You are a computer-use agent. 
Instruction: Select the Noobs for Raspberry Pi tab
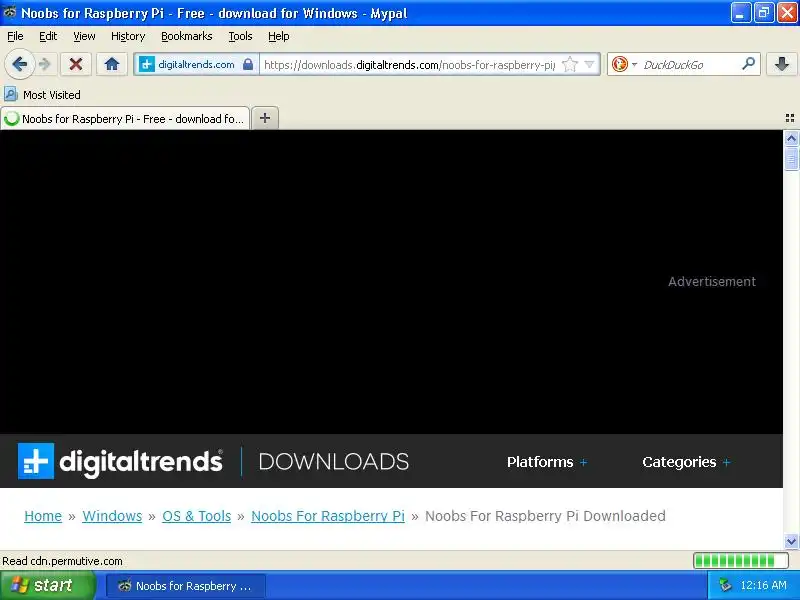(125, 118)
